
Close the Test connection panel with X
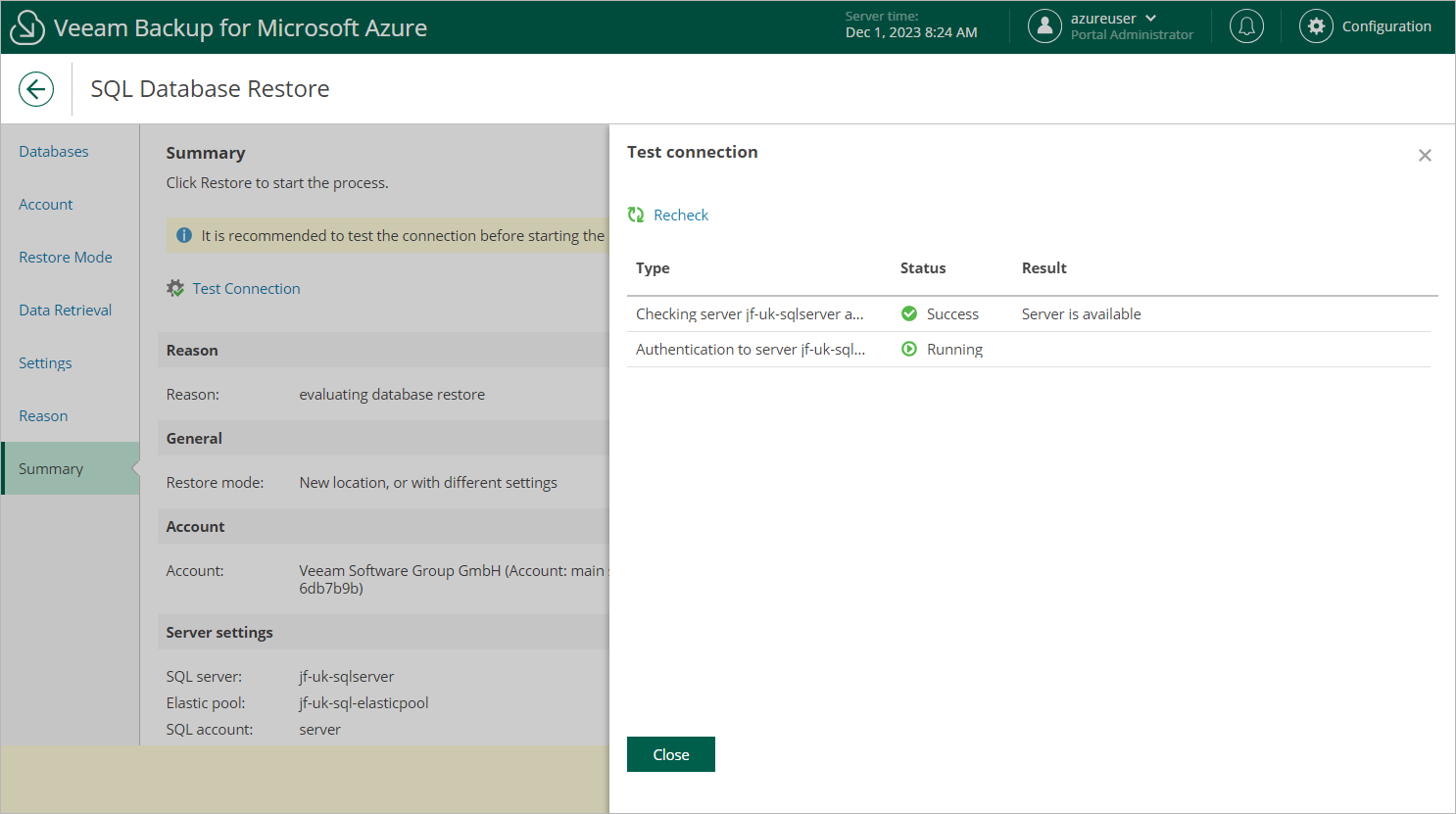click(x=1425, y=156)
